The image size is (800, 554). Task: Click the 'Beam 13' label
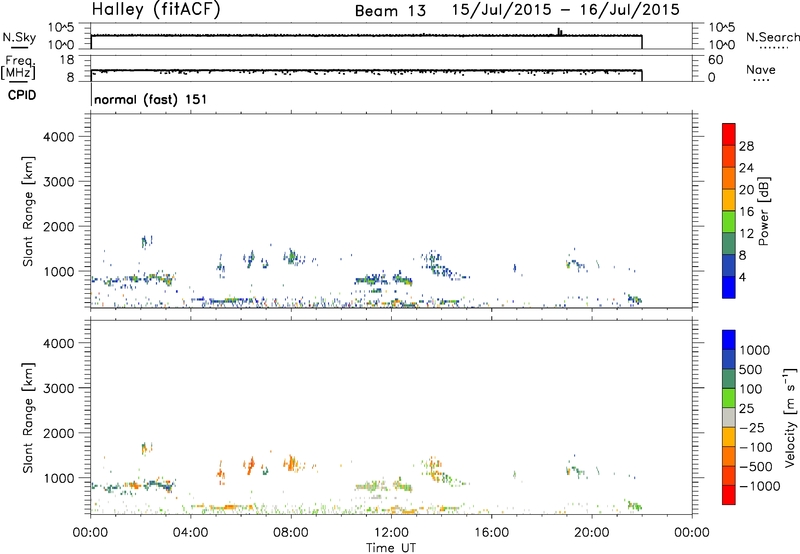click(x=390, y=11)
